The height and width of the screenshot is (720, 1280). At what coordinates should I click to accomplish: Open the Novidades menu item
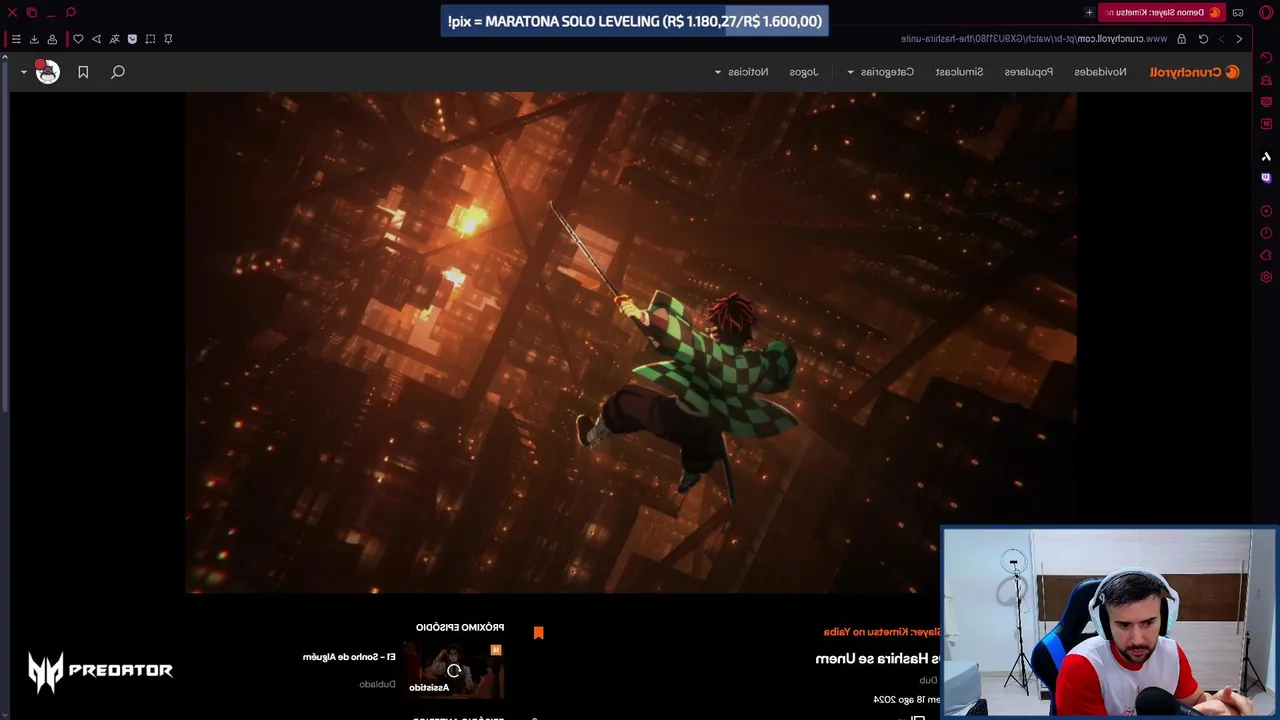(1100, 72)
